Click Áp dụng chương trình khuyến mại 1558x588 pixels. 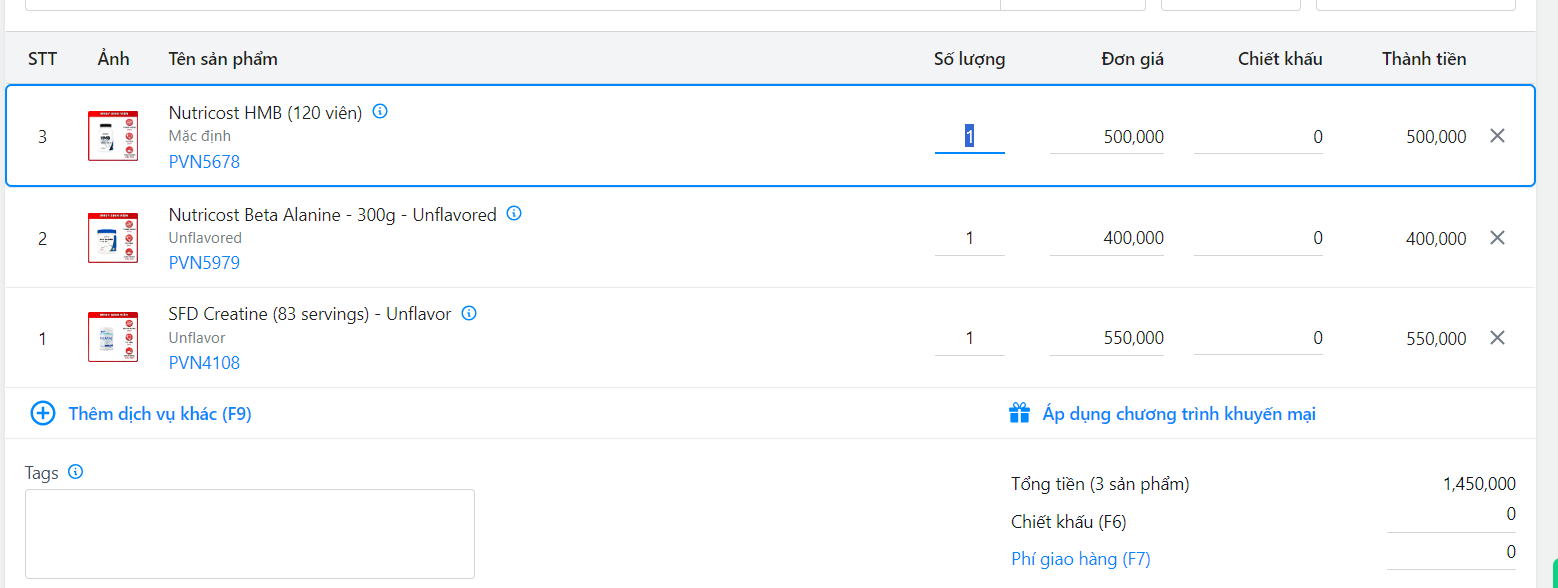(x=1179, y=414)
